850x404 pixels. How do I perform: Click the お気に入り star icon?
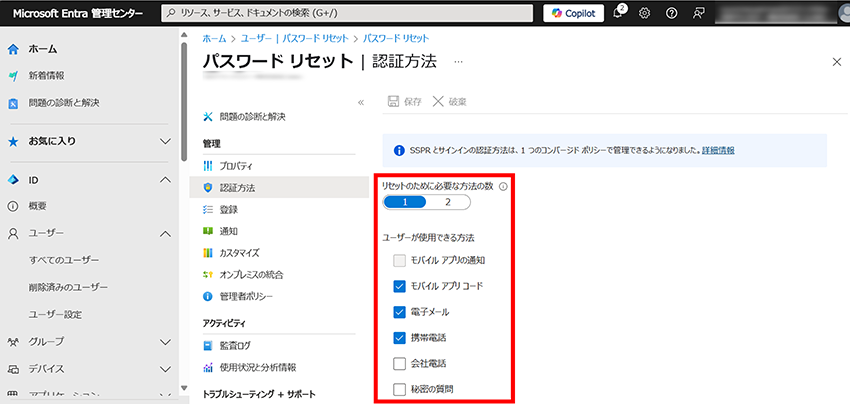tap(14, 142)
